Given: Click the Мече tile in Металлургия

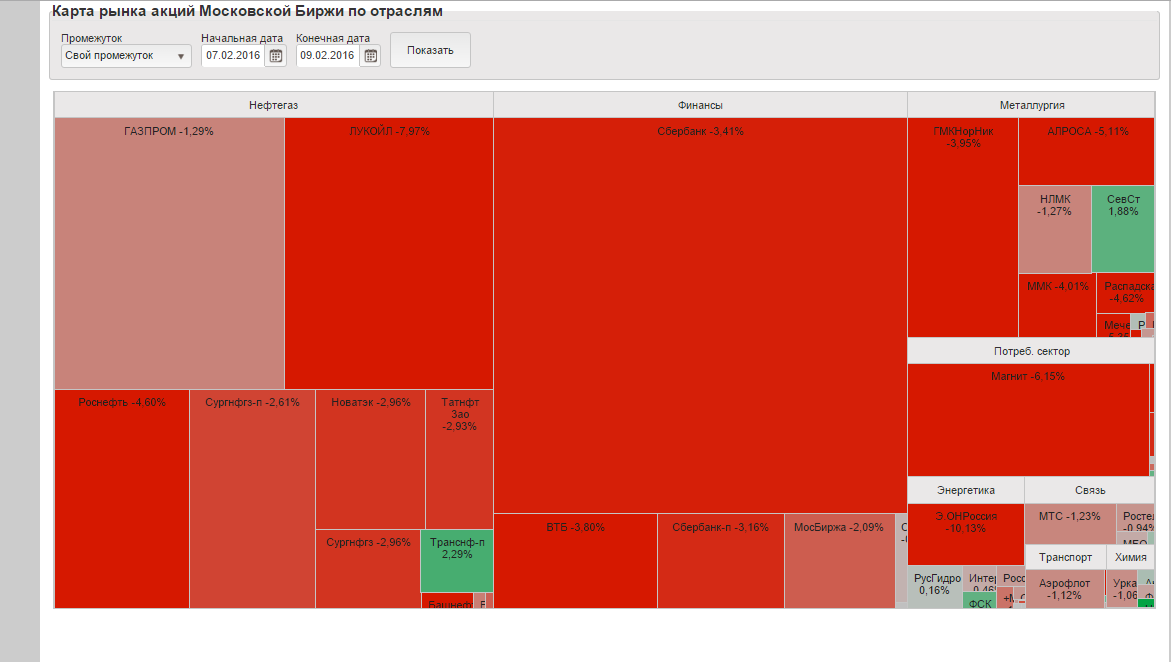Looking at the screenshot, I should pos(1113,326).
